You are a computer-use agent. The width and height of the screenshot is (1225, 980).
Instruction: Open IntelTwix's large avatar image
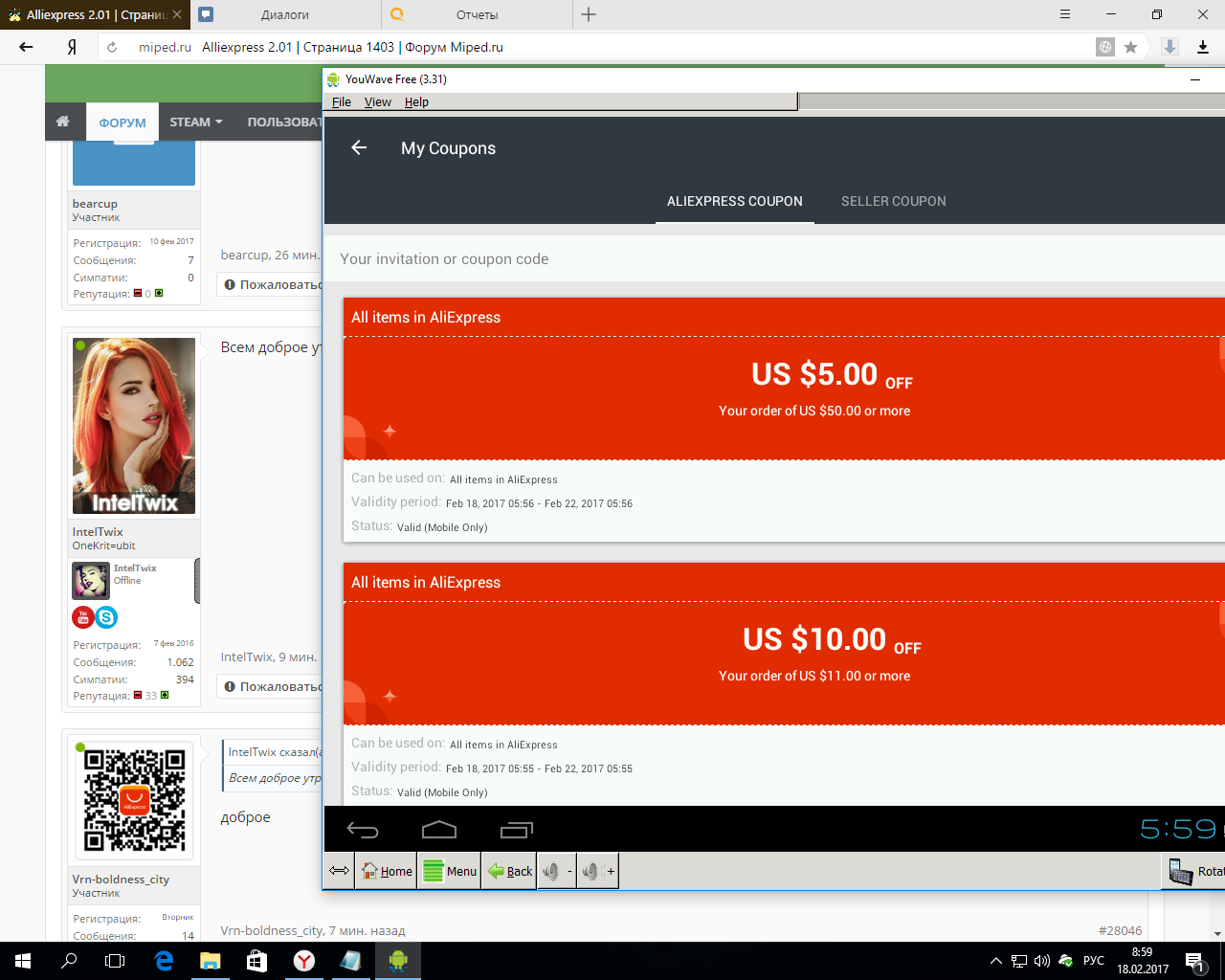[134, 426]
